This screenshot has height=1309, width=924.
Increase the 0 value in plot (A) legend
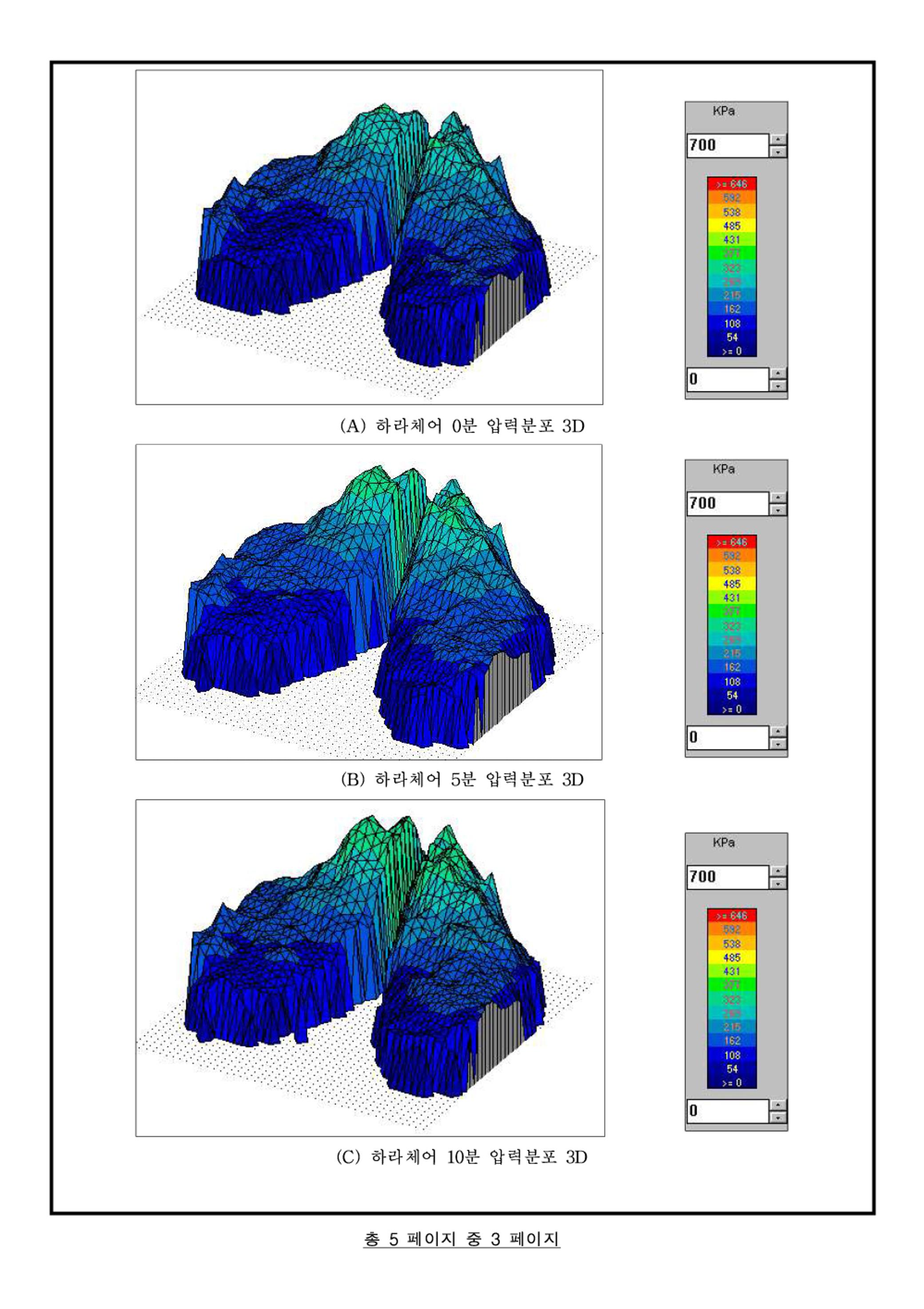pyautogui.click(x=778, y=374)
